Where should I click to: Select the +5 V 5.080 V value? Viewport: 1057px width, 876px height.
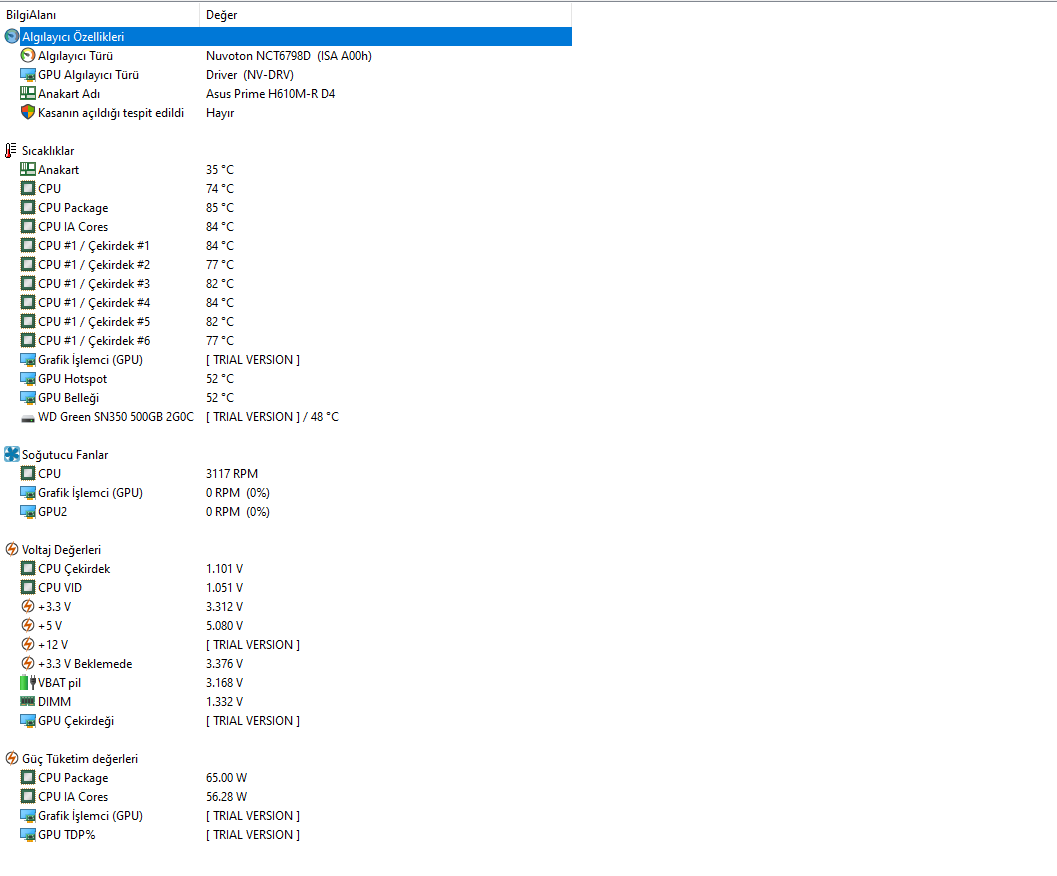[x=224, y=626]
